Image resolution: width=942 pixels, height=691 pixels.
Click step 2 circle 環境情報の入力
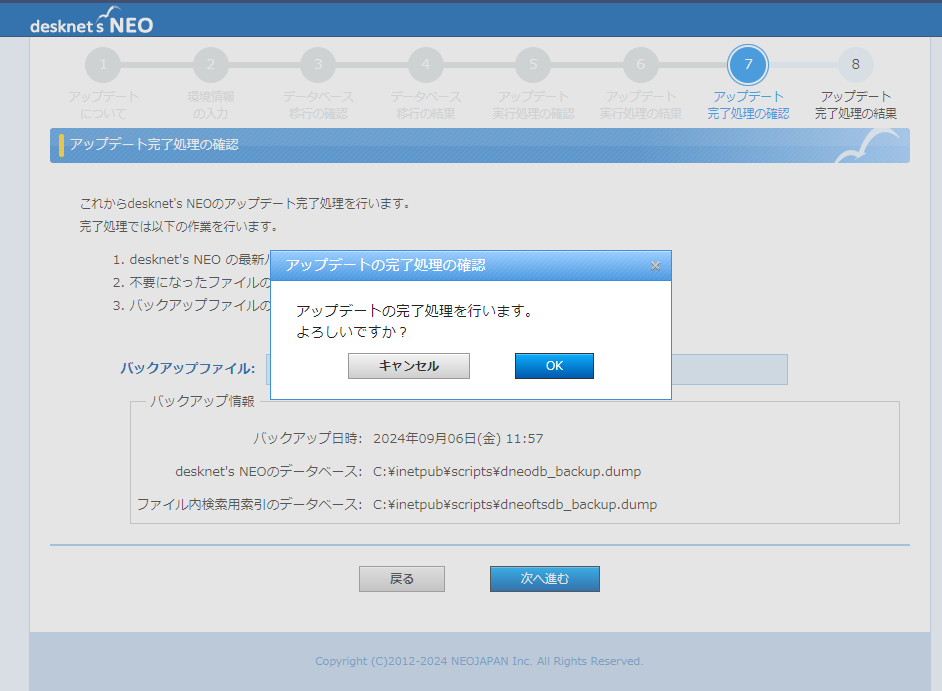pyautogui.click(x=211, y=65)
